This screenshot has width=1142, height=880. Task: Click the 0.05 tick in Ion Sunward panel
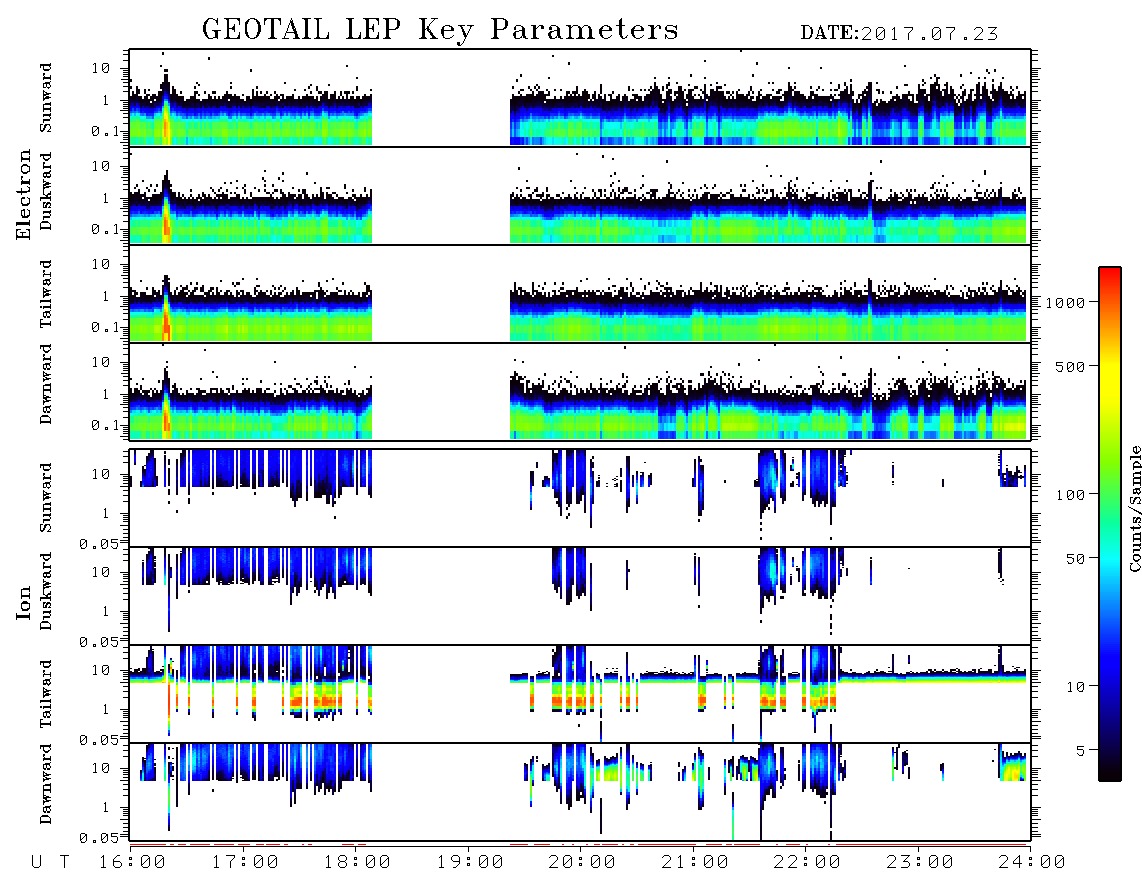coord(98,543)
